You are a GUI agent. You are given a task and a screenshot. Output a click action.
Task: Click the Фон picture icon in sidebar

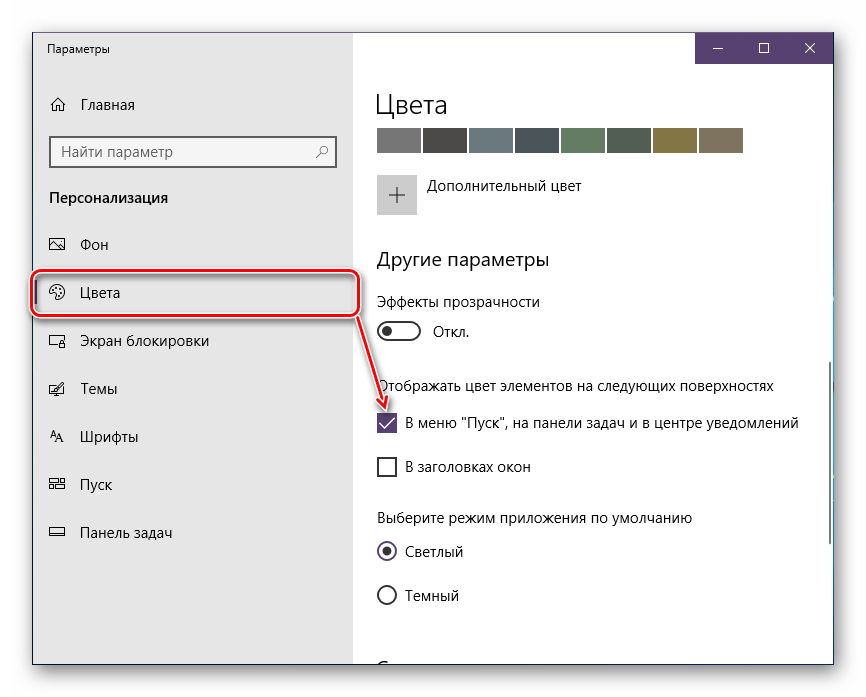pyautogui.click(x=58, y=245)
